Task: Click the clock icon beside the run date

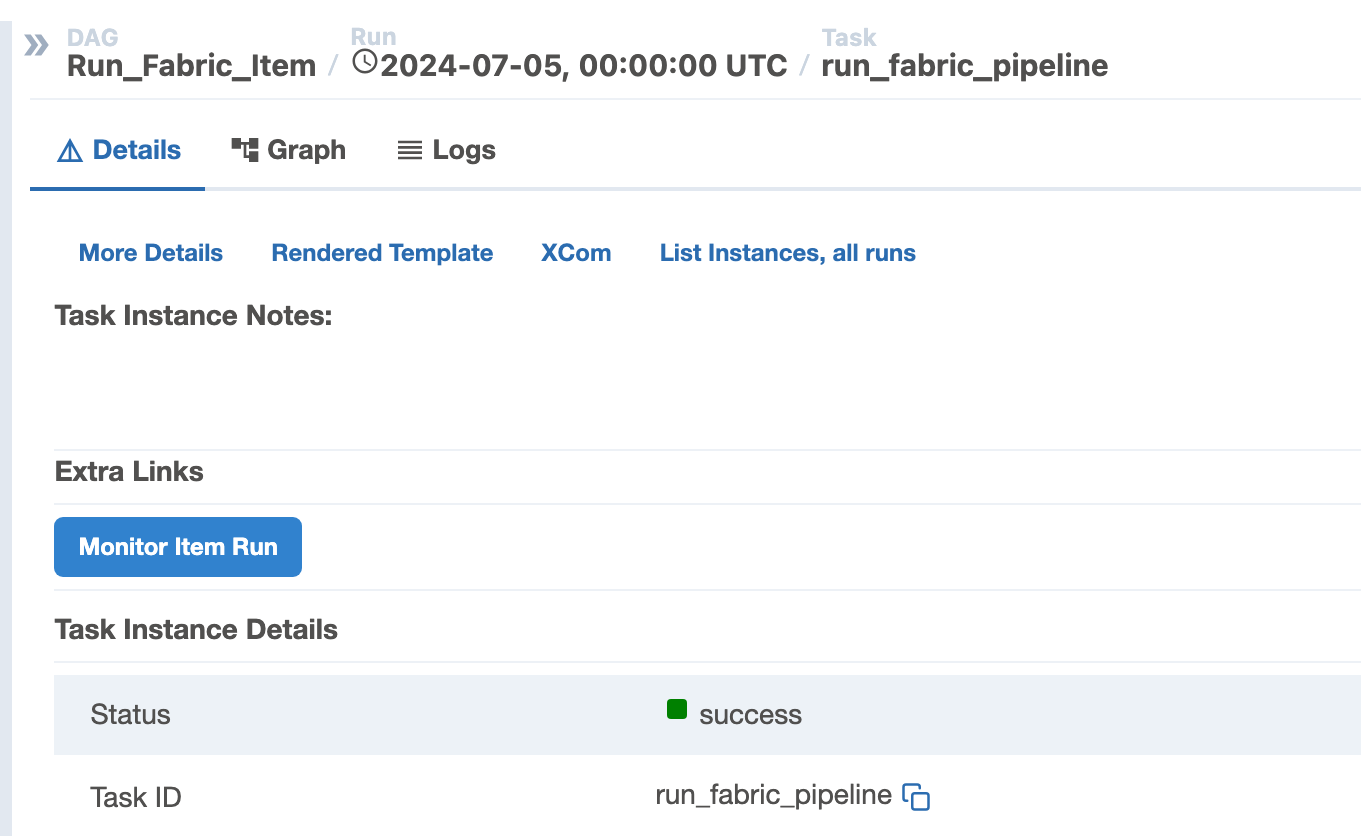Action: tap(366, 64)
